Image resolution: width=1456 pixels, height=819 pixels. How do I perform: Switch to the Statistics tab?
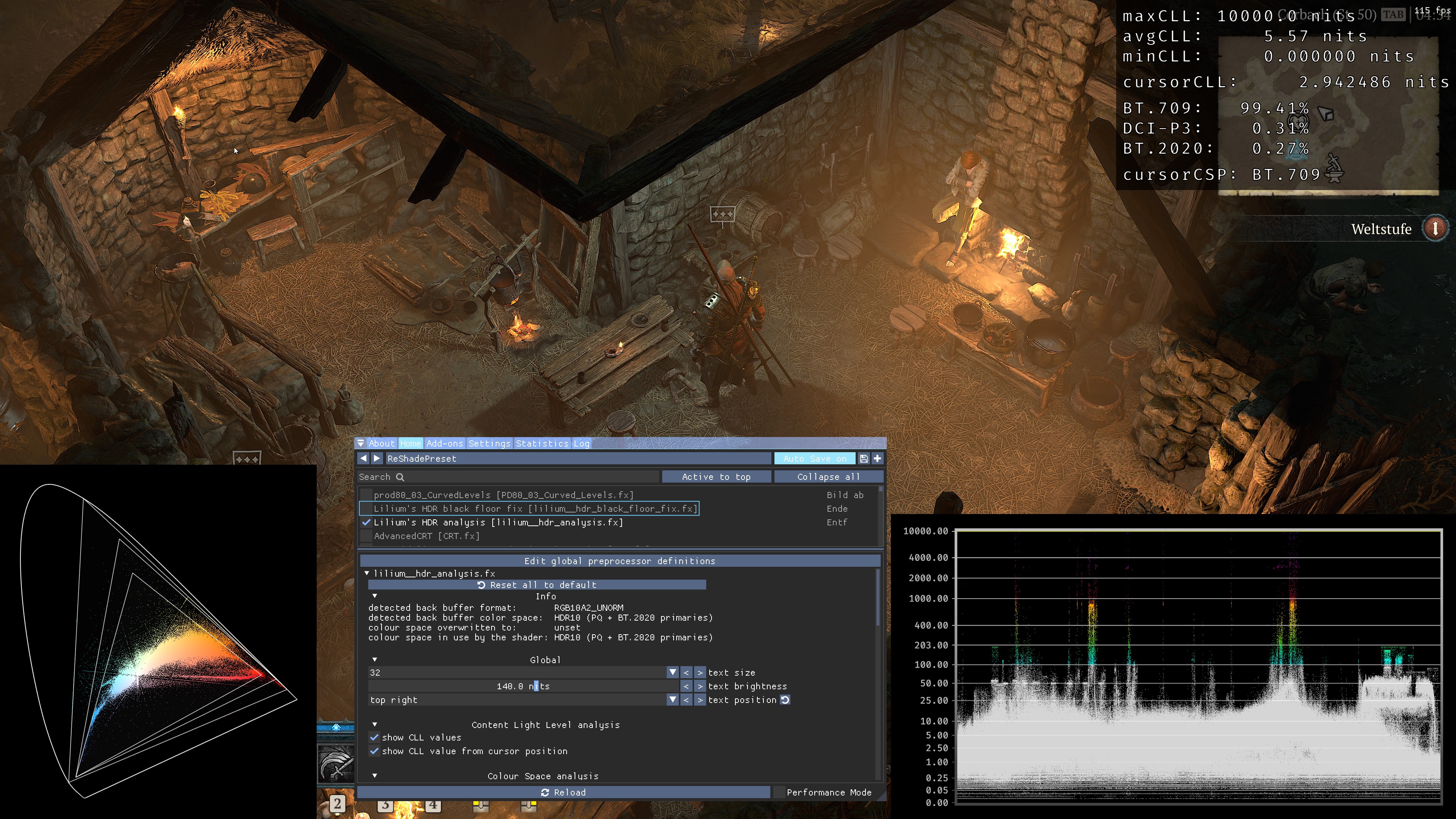(x=542, y=443)
